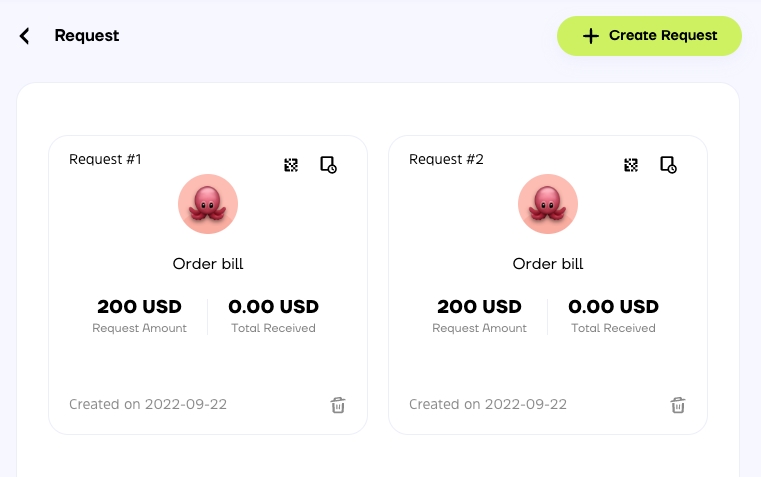Select the Request #1 title label
This screenshot has width=761, height=477.
pos(105,159)
